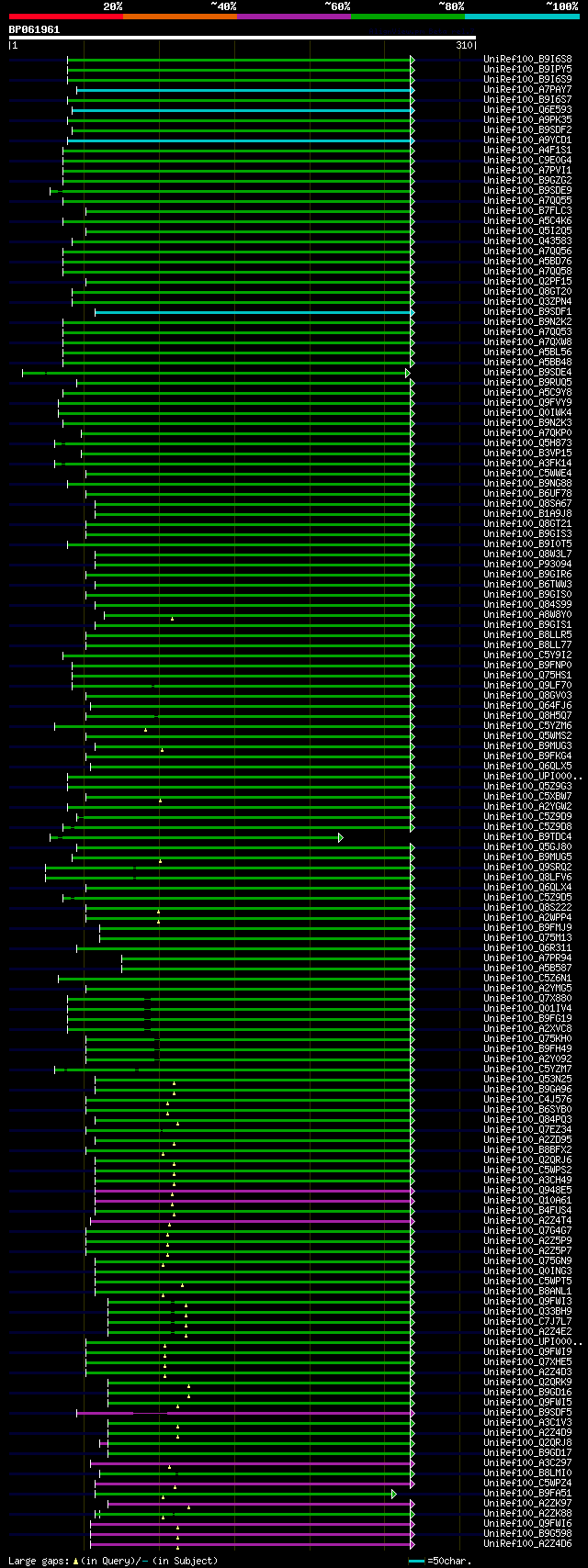
Task: Select the UniRef100_B9TDC4 label
Action: (x=527, y=837)
